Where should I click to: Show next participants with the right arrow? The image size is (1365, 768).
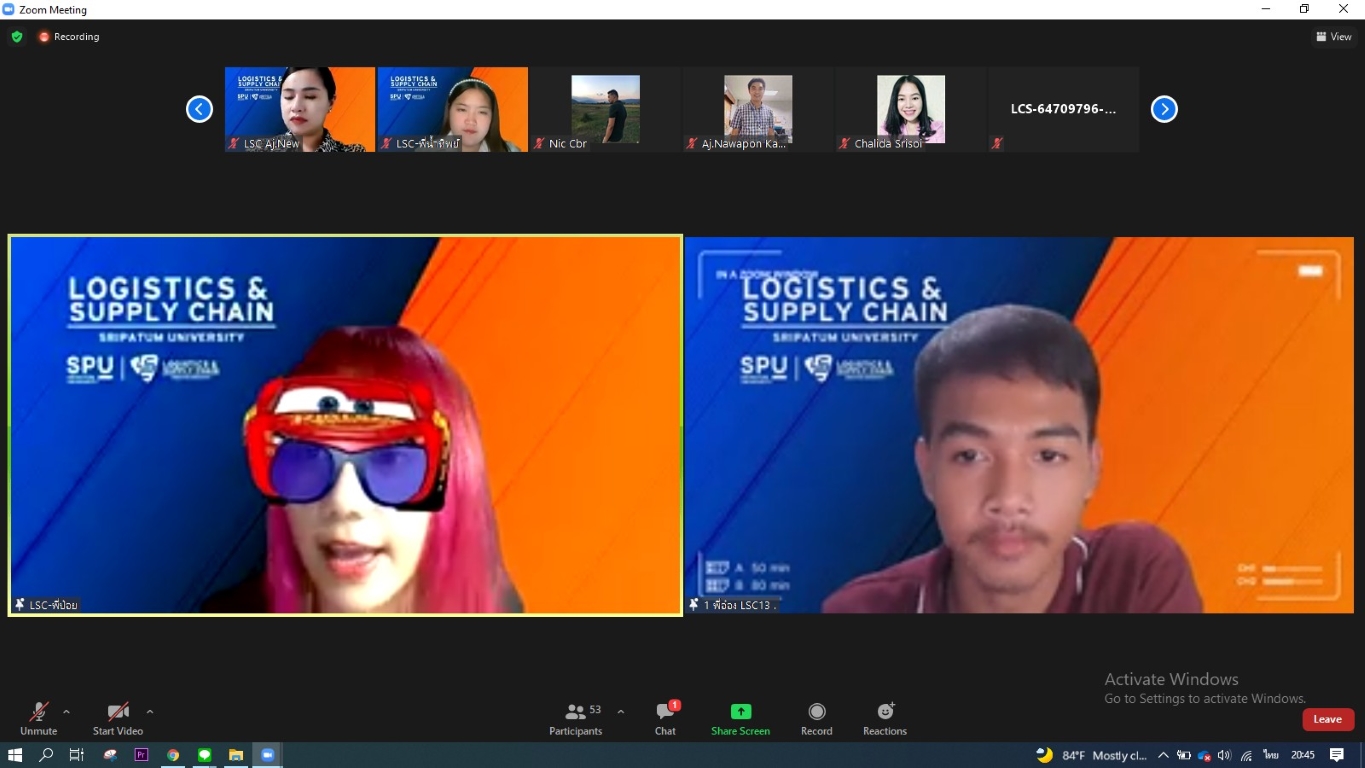click(1164, 109)
